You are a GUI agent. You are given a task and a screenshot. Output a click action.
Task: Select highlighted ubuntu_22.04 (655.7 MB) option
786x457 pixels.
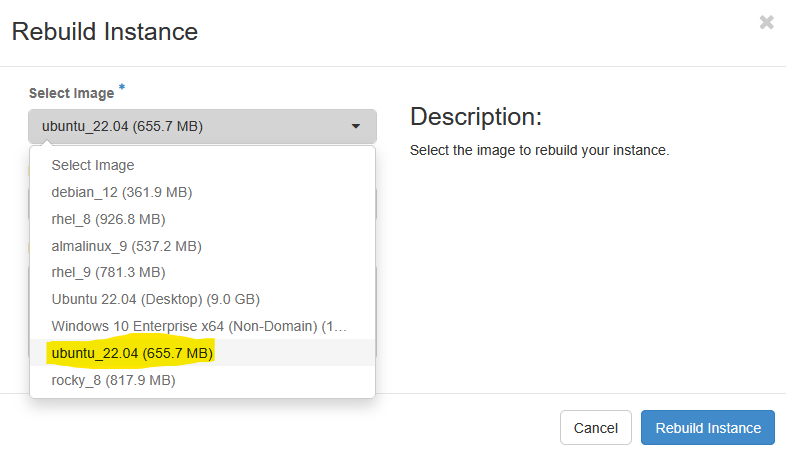(203, 353)
